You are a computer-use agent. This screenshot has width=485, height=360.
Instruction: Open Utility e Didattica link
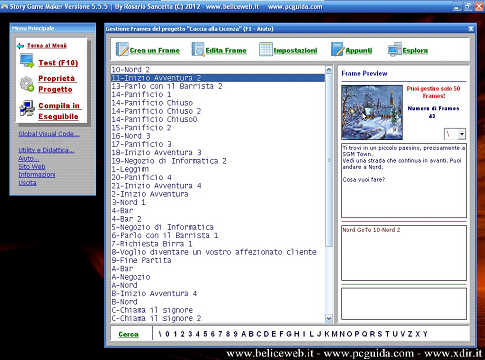(46, 150)
